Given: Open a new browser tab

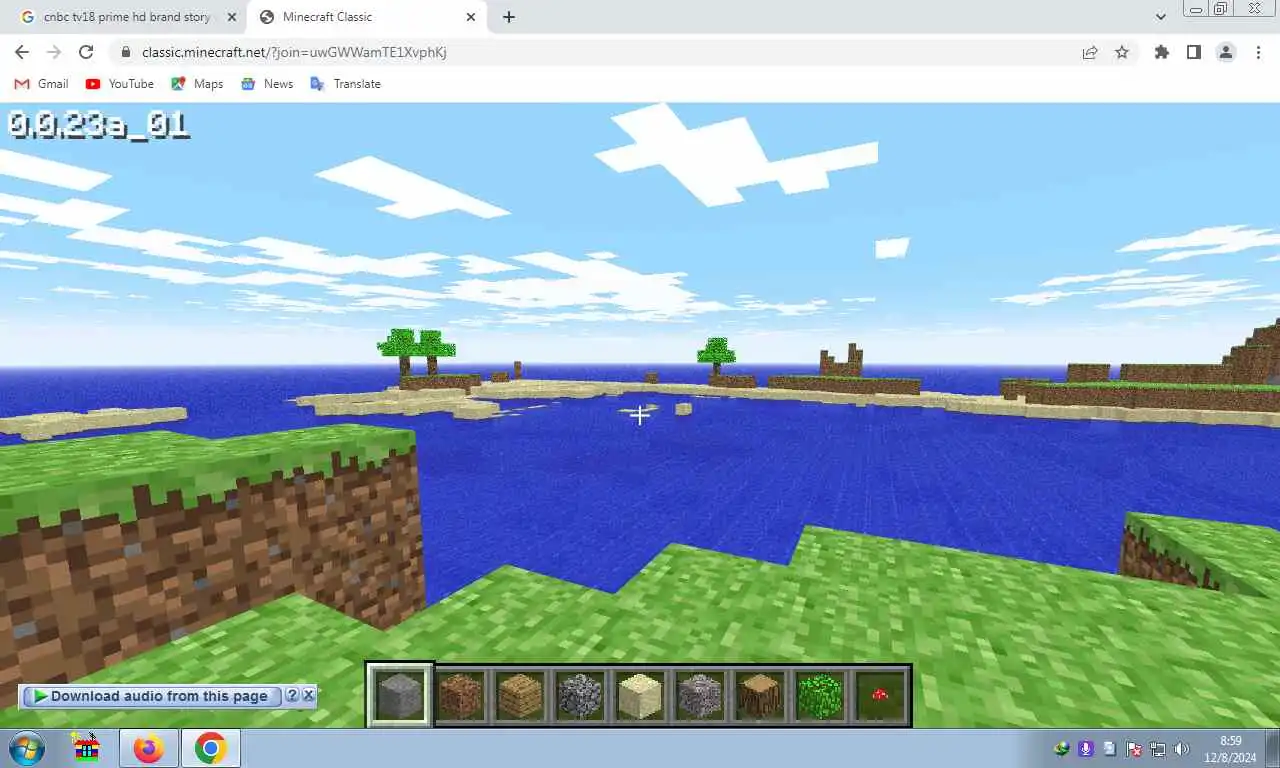Looking at the screenshot, I should [x=508, y=17].
